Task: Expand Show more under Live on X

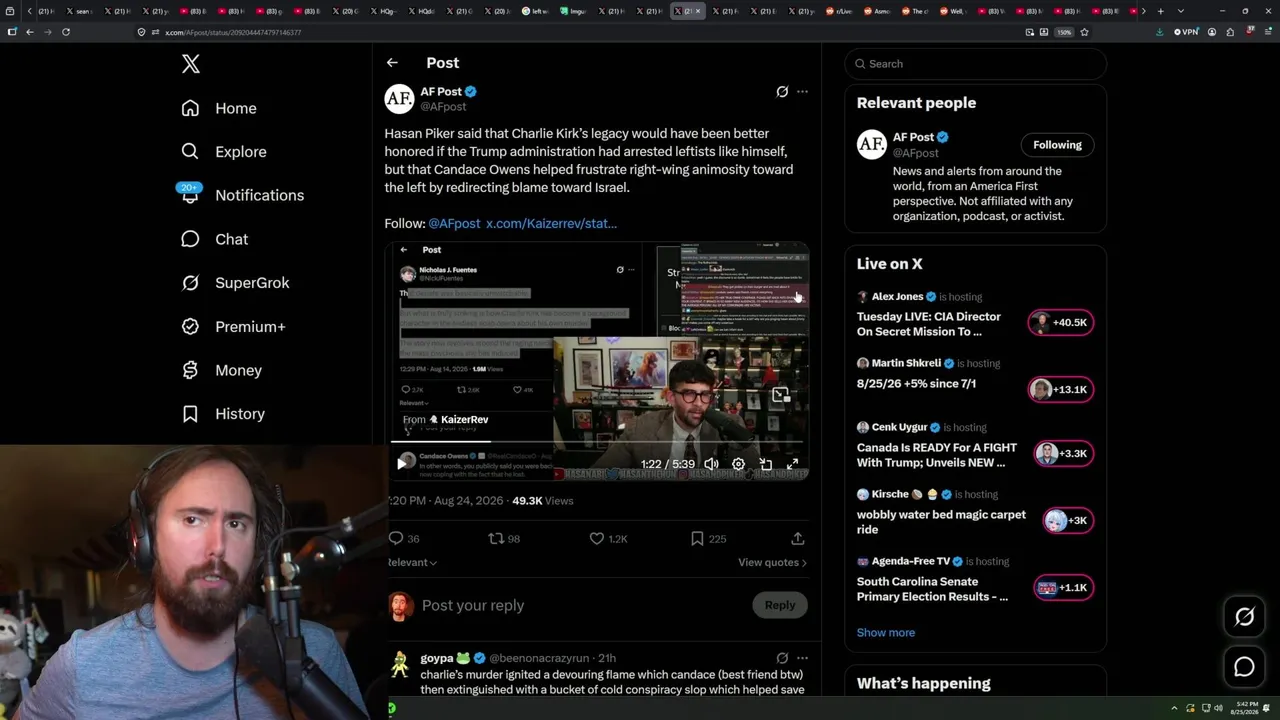Action: pyautogui.click(x=886, y=632)
